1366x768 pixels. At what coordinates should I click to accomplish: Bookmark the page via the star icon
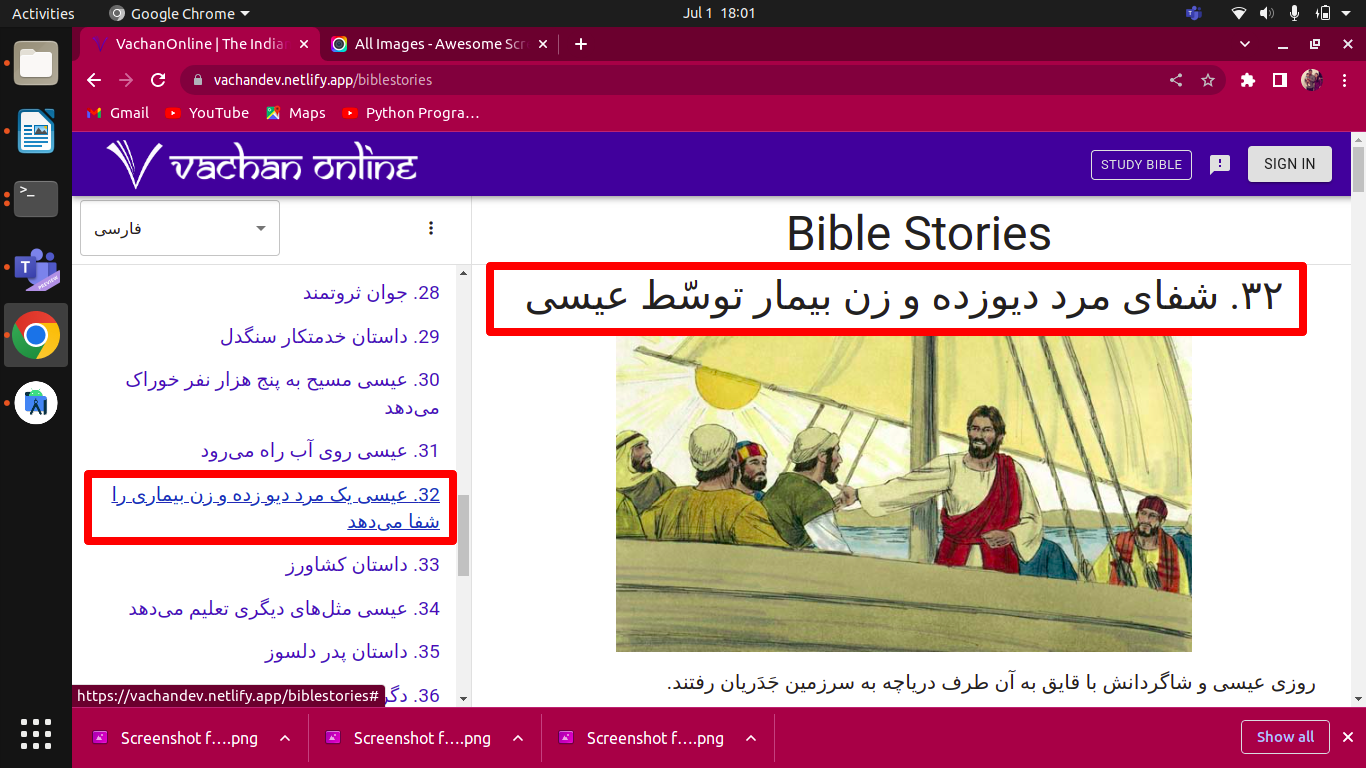(x=1209, y=80)
